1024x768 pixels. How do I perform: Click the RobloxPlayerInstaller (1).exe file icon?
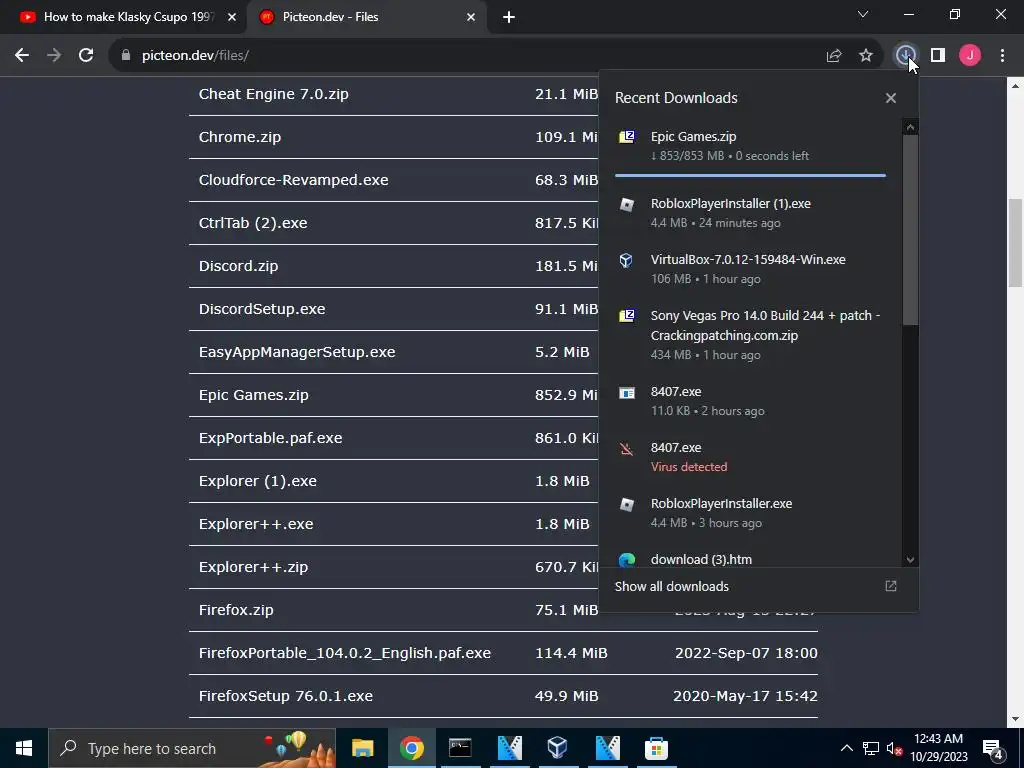tap(627, 204)
